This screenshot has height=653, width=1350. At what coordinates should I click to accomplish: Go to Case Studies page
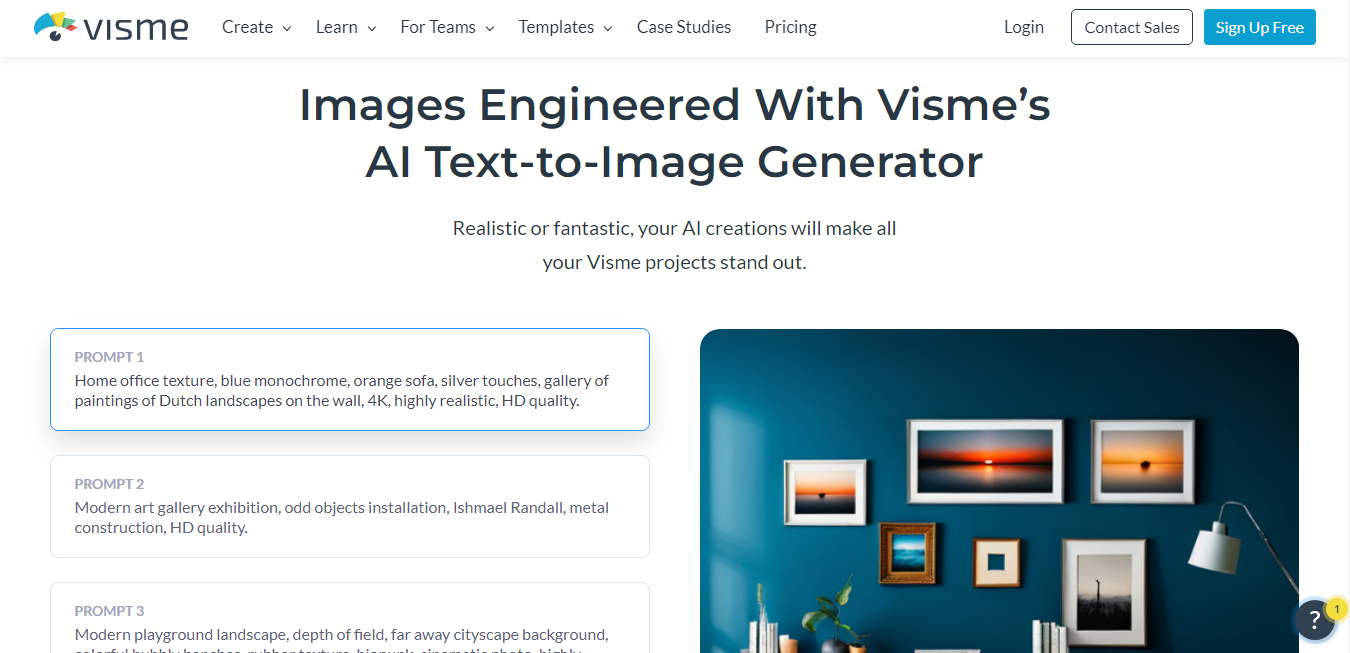tap(684, 27)
